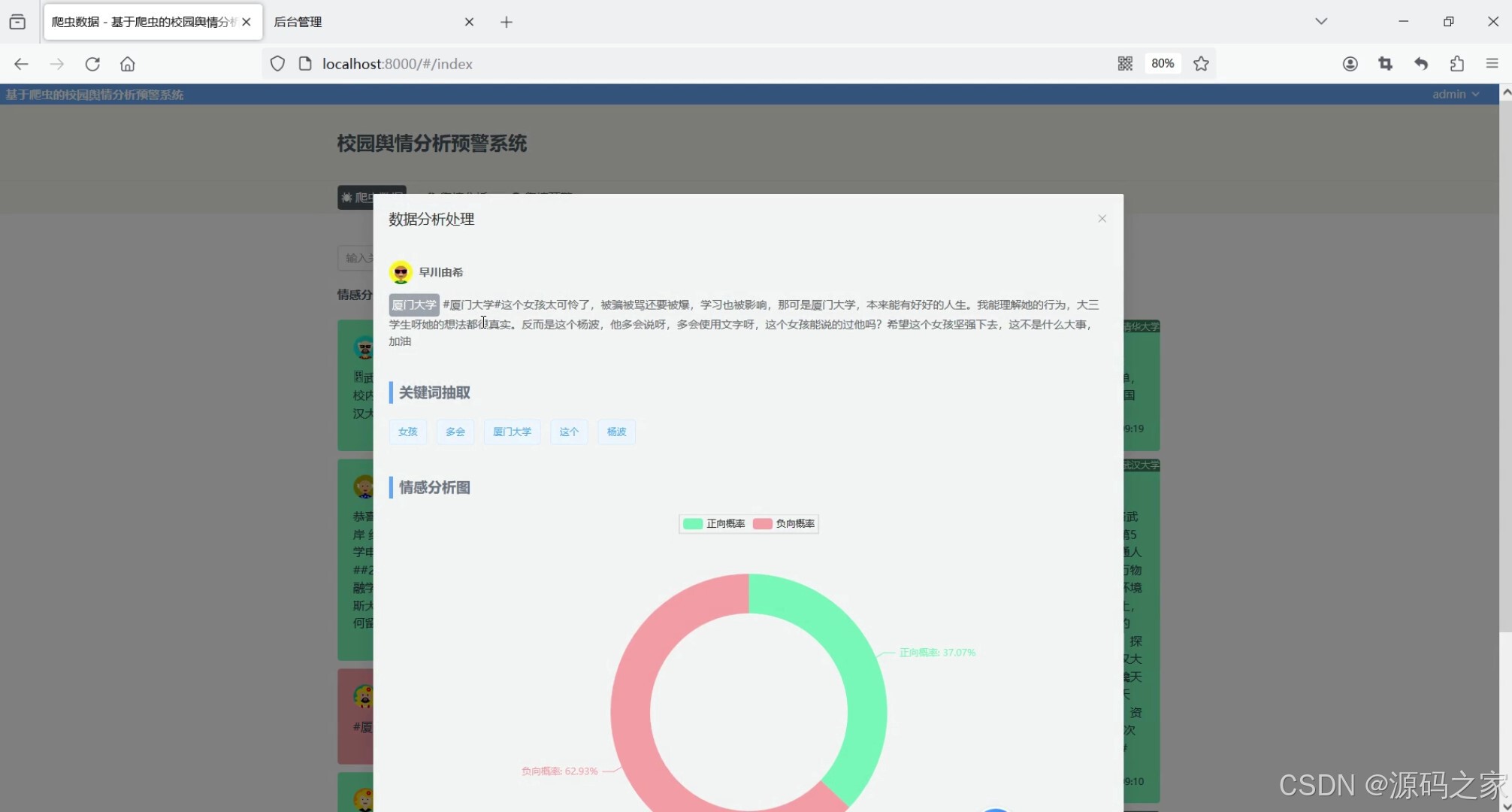The image size is (1512, 812).
Task: Go forward to the next page
Action: [x=57, y=64]
